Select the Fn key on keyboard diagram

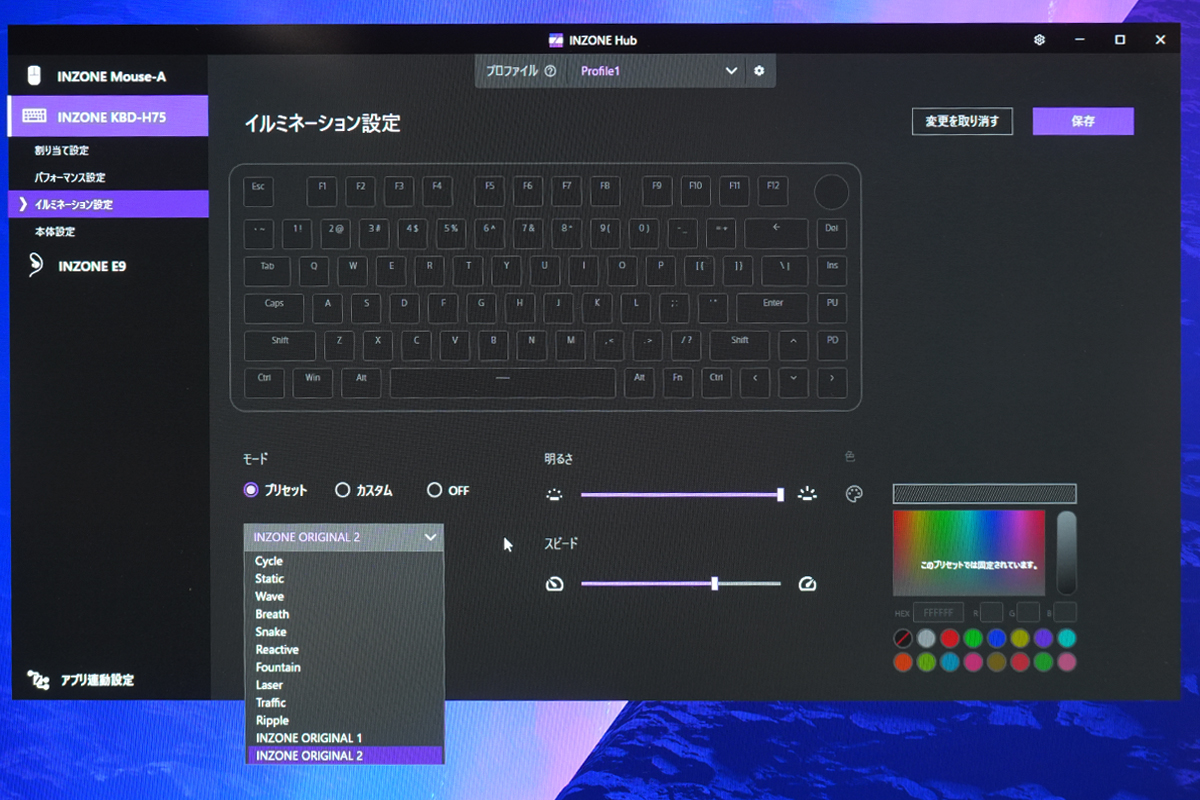(x=678, y=383)
